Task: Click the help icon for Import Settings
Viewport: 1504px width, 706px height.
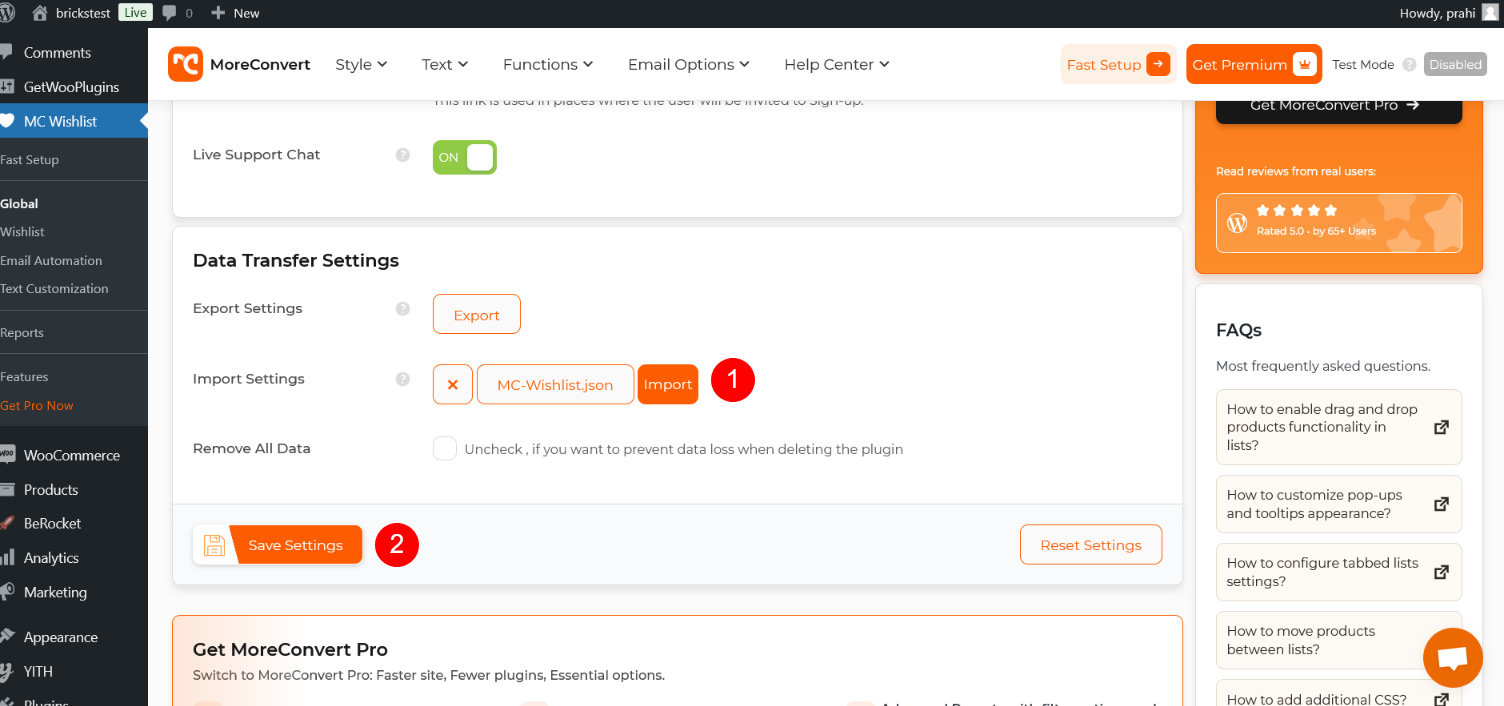Action: [x=403, y=379]
